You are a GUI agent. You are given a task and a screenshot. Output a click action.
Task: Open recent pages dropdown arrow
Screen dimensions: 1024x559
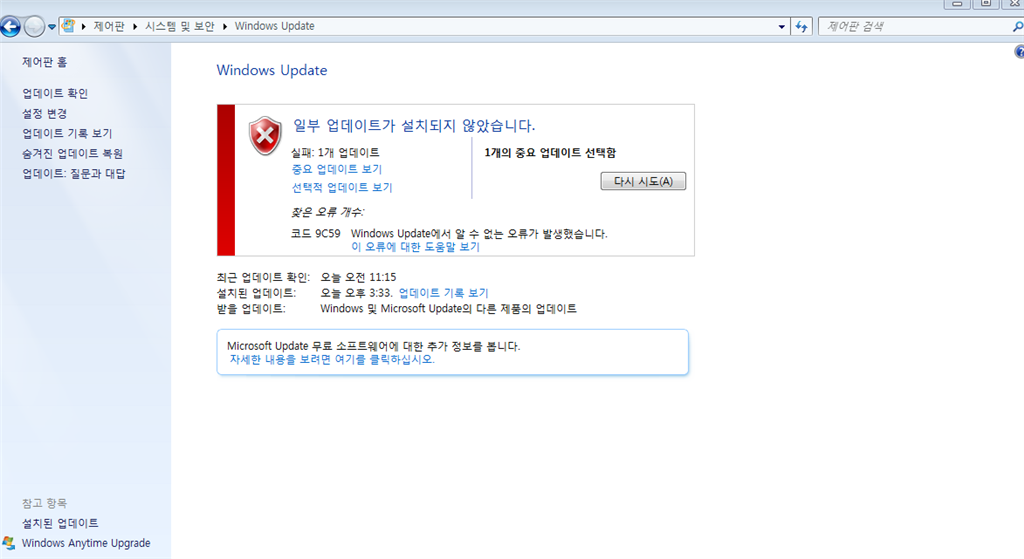pyautogui.click(x=52, y=27)
